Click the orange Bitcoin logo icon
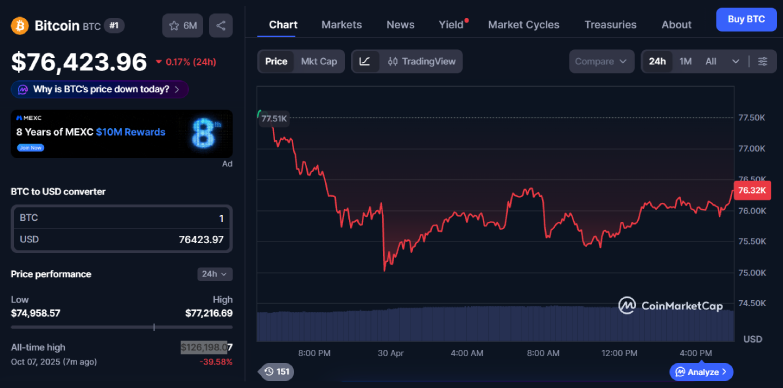This screenshot has height=388, width=783. 20,25
